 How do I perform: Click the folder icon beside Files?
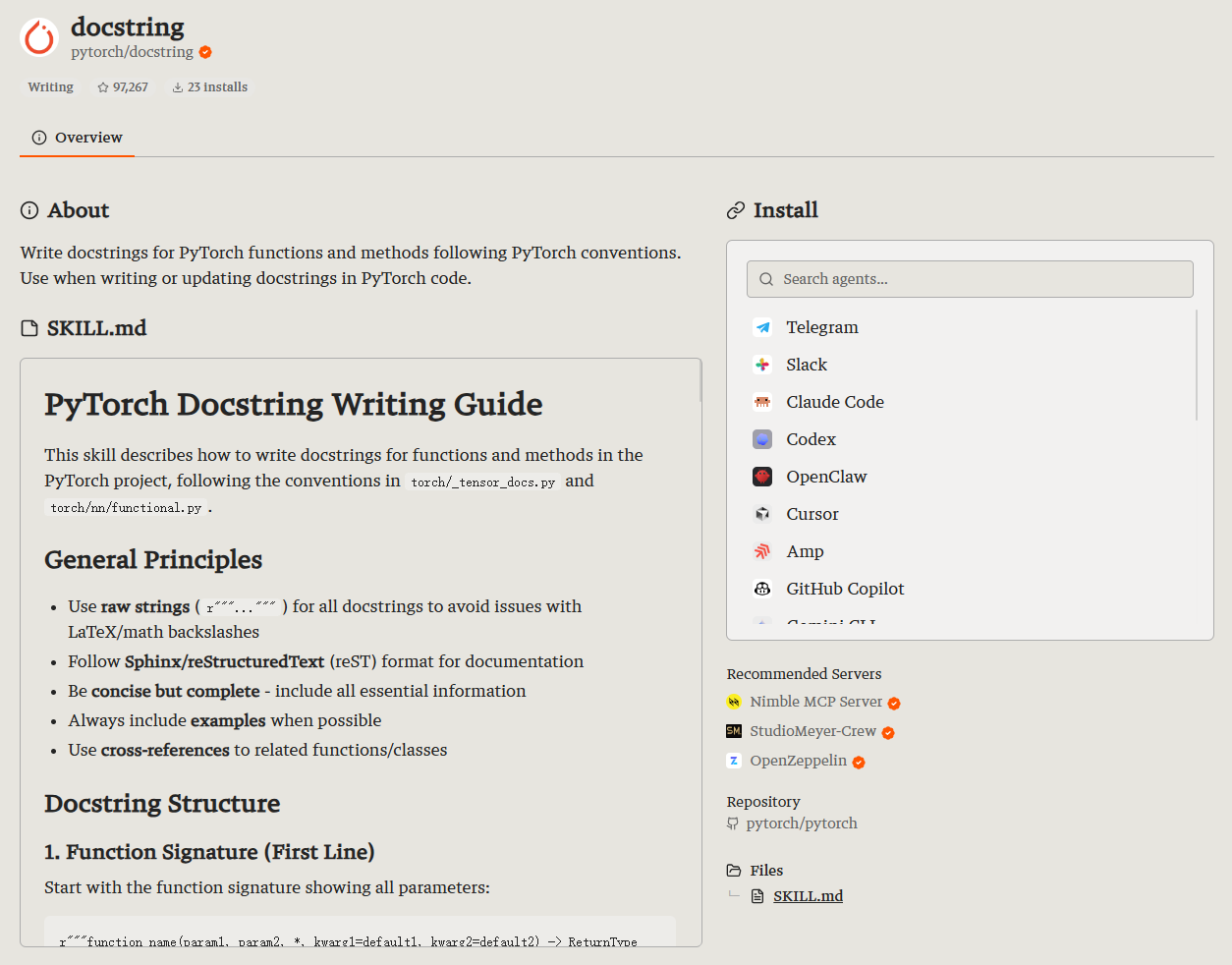pos(734,871)
